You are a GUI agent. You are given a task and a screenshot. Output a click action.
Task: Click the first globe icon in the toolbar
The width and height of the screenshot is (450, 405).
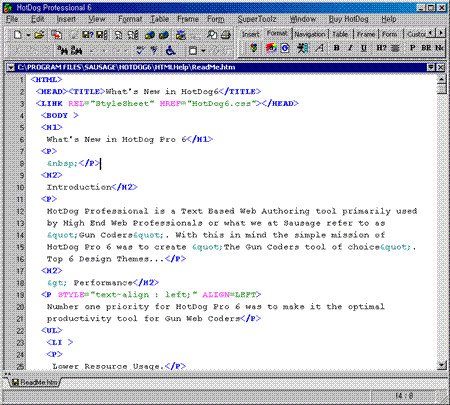[149, 35]
